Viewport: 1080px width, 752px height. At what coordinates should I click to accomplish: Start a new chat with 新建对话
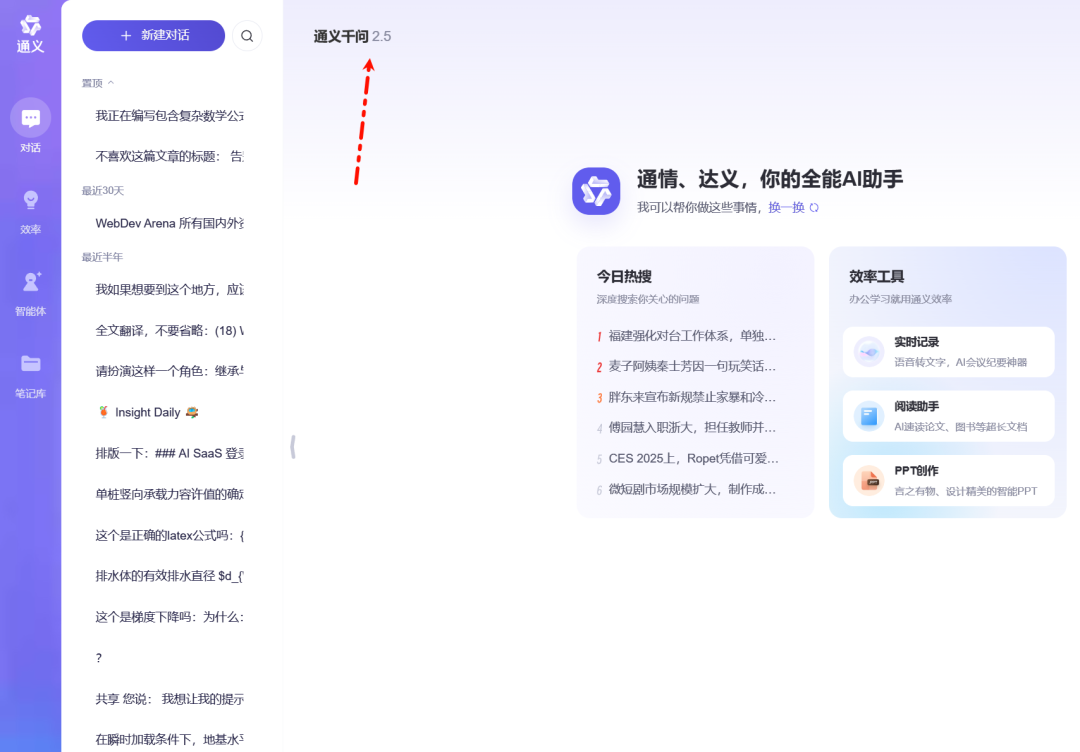pyautogui.click(x=154, y=36)
